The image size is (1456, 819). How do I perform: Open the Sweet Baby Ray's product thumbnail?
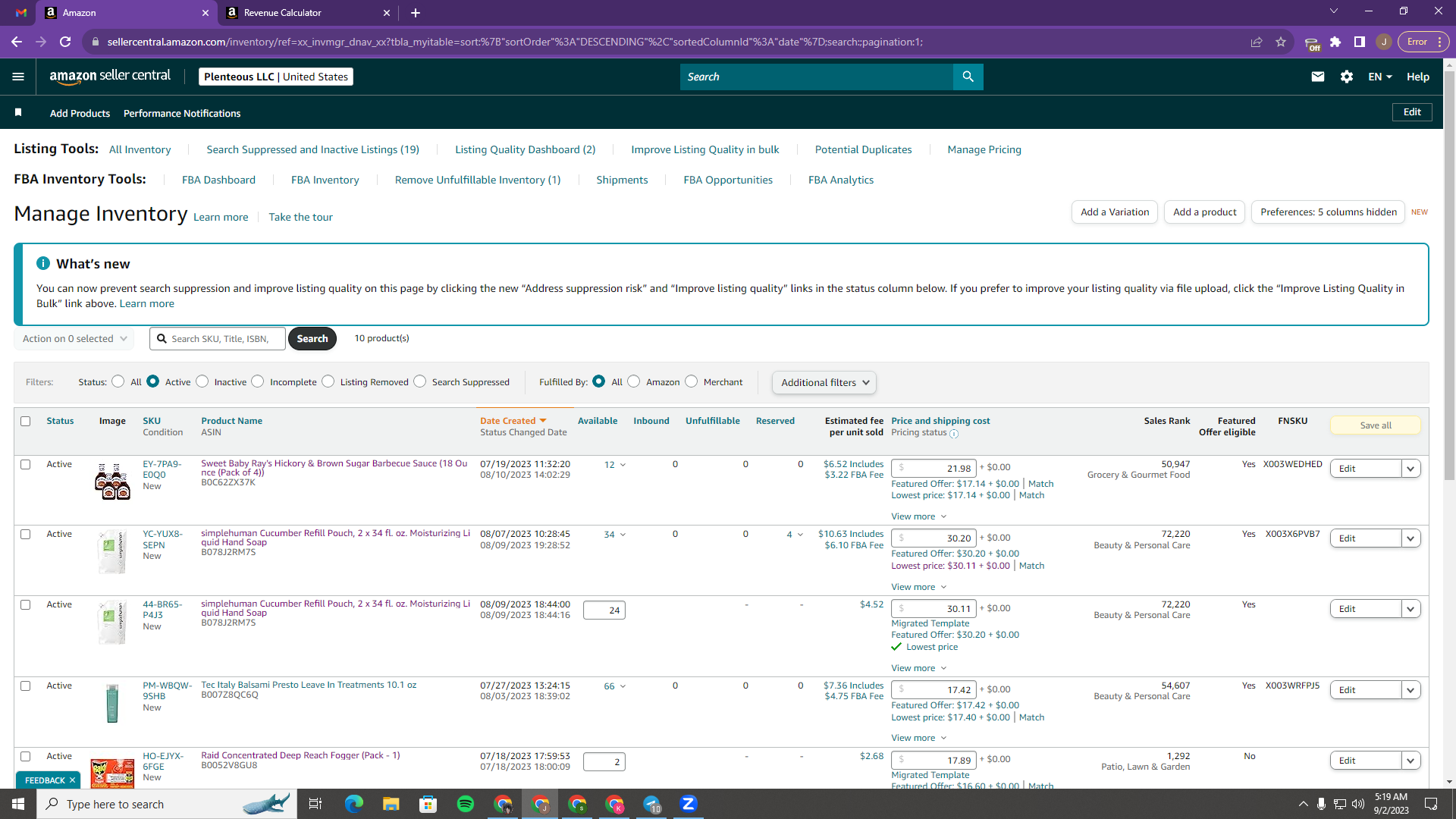pyautogui.click(x=112, y=481)
